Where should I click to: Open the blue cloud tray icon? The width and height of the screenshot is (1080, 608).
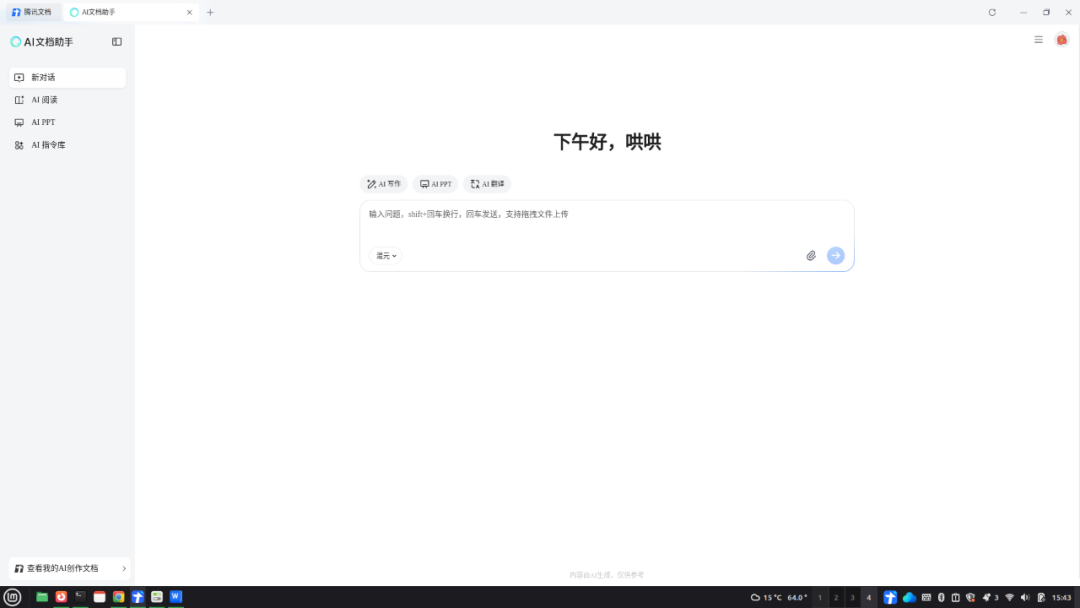pyautogui.click(x=909, y=598)
